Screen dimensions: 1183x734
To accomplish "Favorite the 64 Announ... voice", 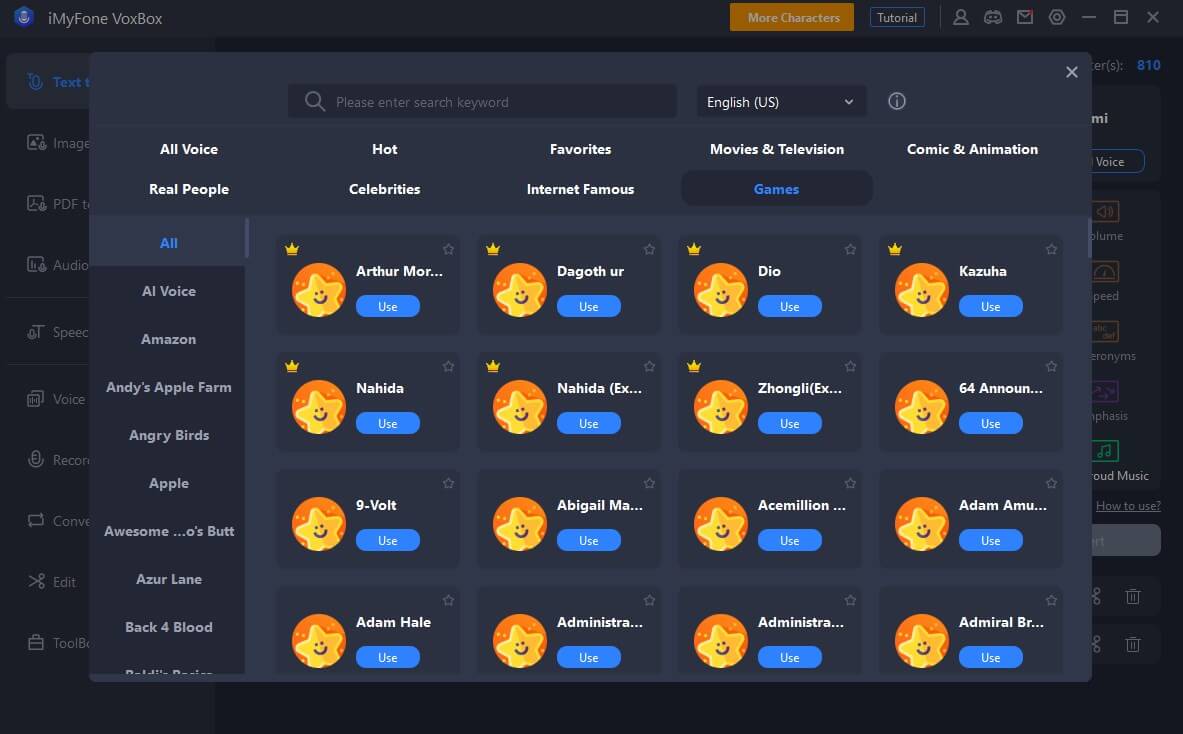I will [1051, 366].
